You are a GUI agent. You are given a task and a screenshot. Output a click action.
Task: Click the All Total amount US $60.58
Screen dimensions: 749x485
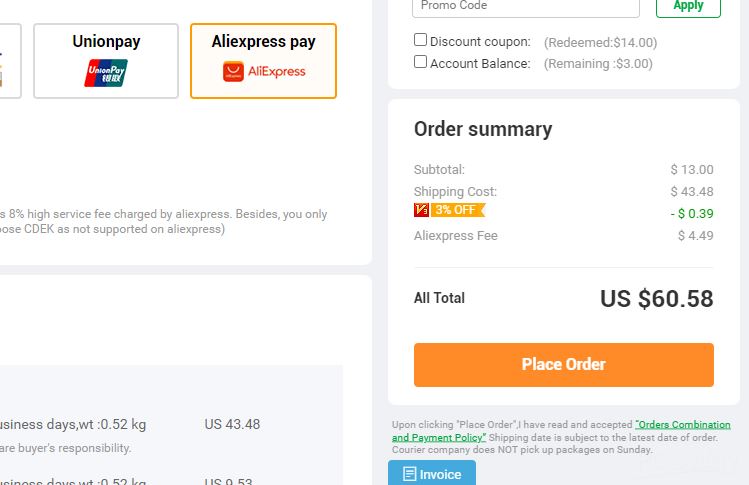657,299
